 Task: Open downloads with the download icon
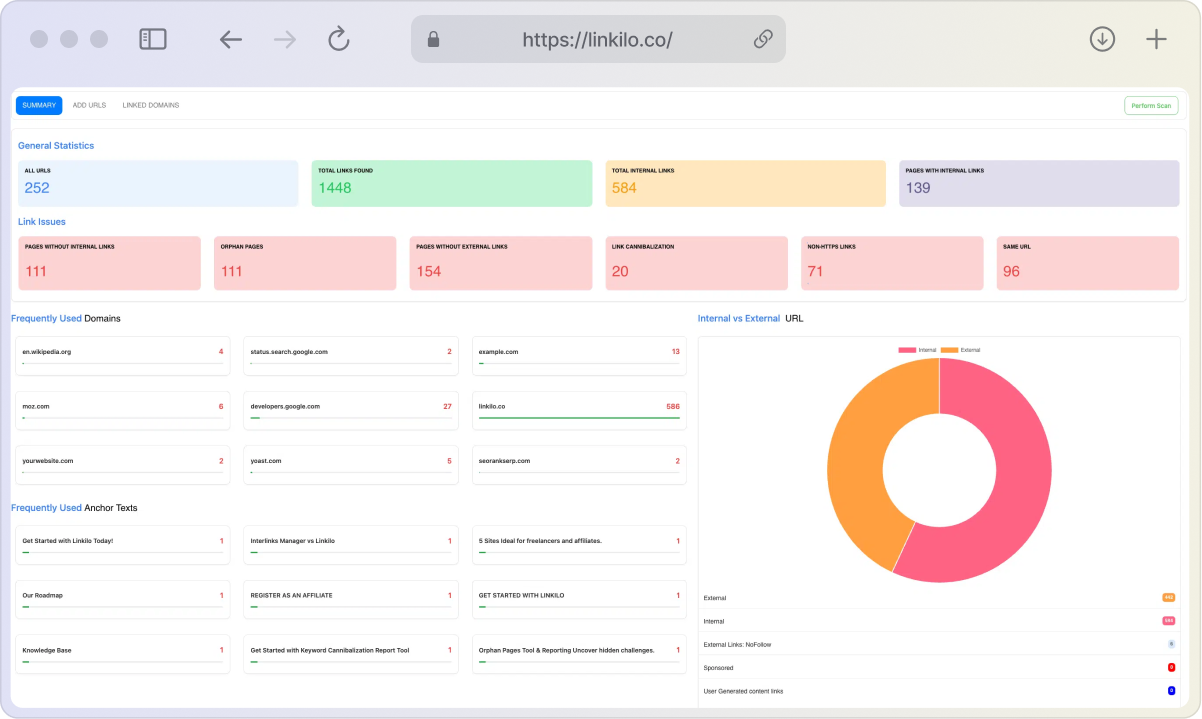click(1102, 39)
